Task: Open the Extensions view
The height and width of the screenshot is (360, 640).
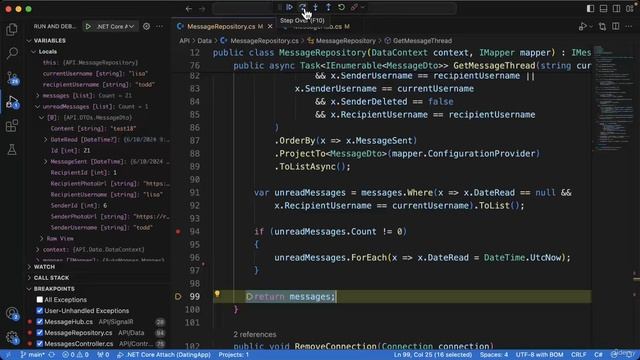Action: (12, 126)
